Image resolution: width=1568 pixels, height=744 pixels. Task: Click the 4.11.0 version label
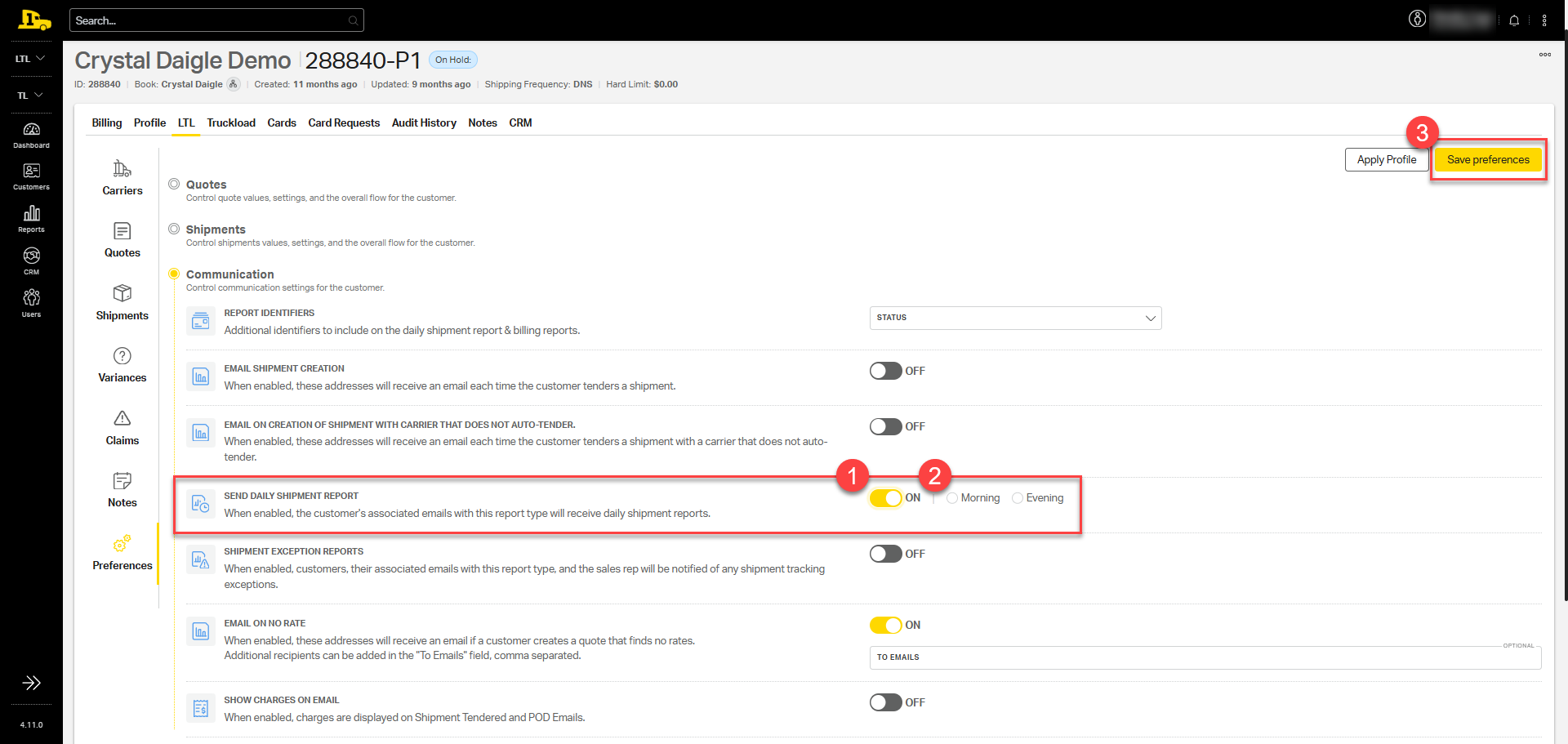click(31, 724)
